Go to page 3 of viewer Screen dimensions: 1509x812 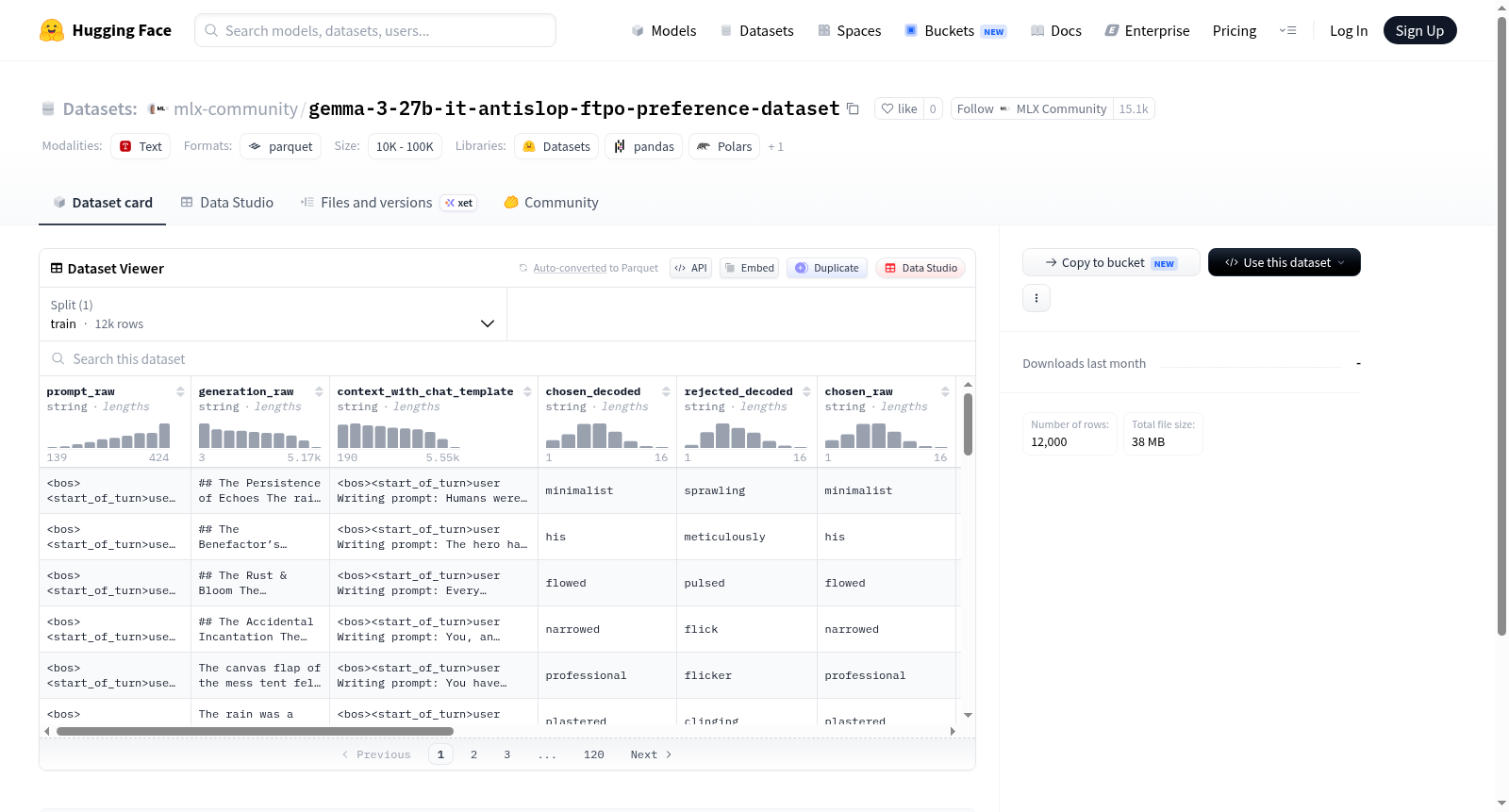(x=506, y=754)
